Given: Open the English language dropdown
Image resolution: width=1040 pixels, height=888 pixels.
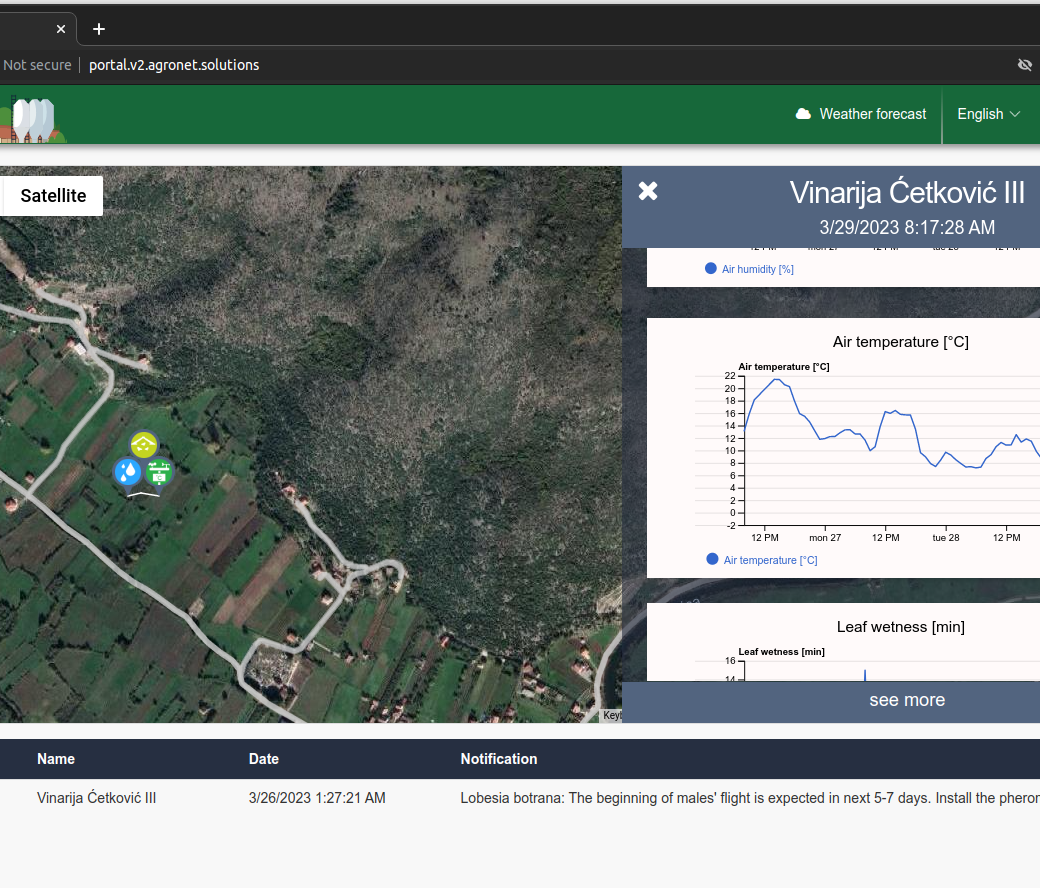Looking at the screenshot, I should click(x=988, y=114).
